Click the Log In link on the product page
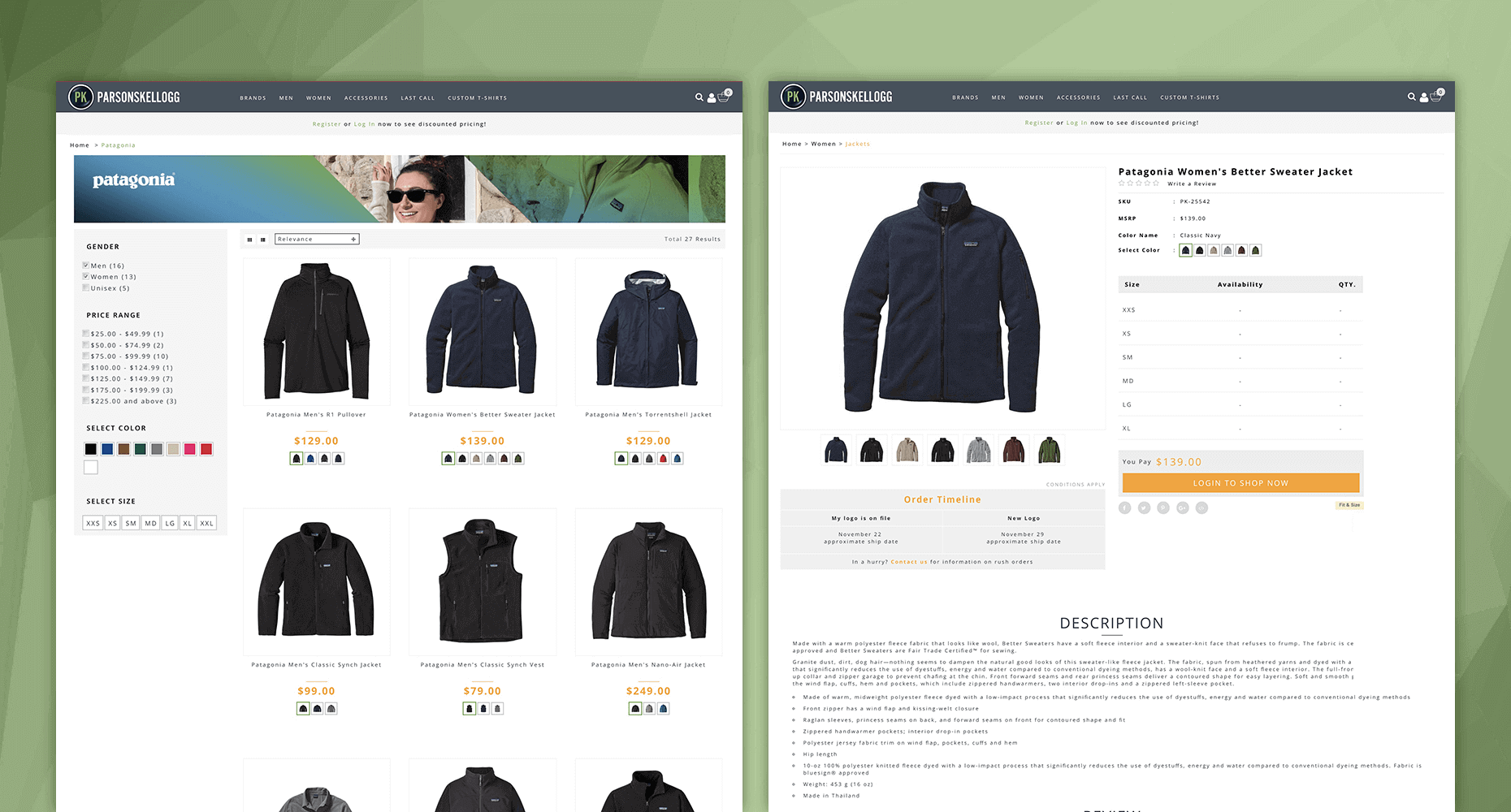 click(x=1076, y=123)
